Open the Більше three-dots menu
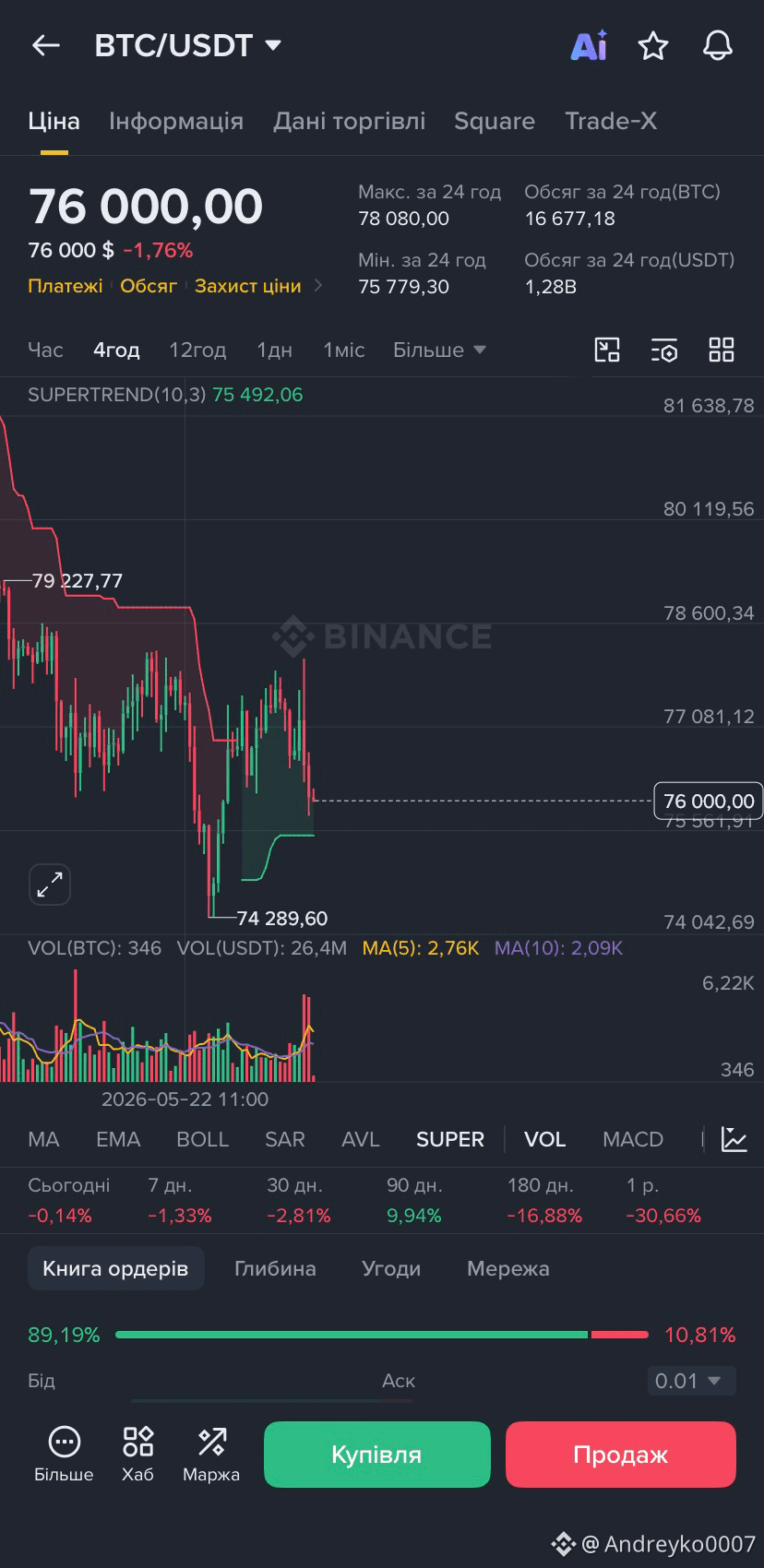The height and width of the screenshot is (1568, 764). click(64, 1454)
